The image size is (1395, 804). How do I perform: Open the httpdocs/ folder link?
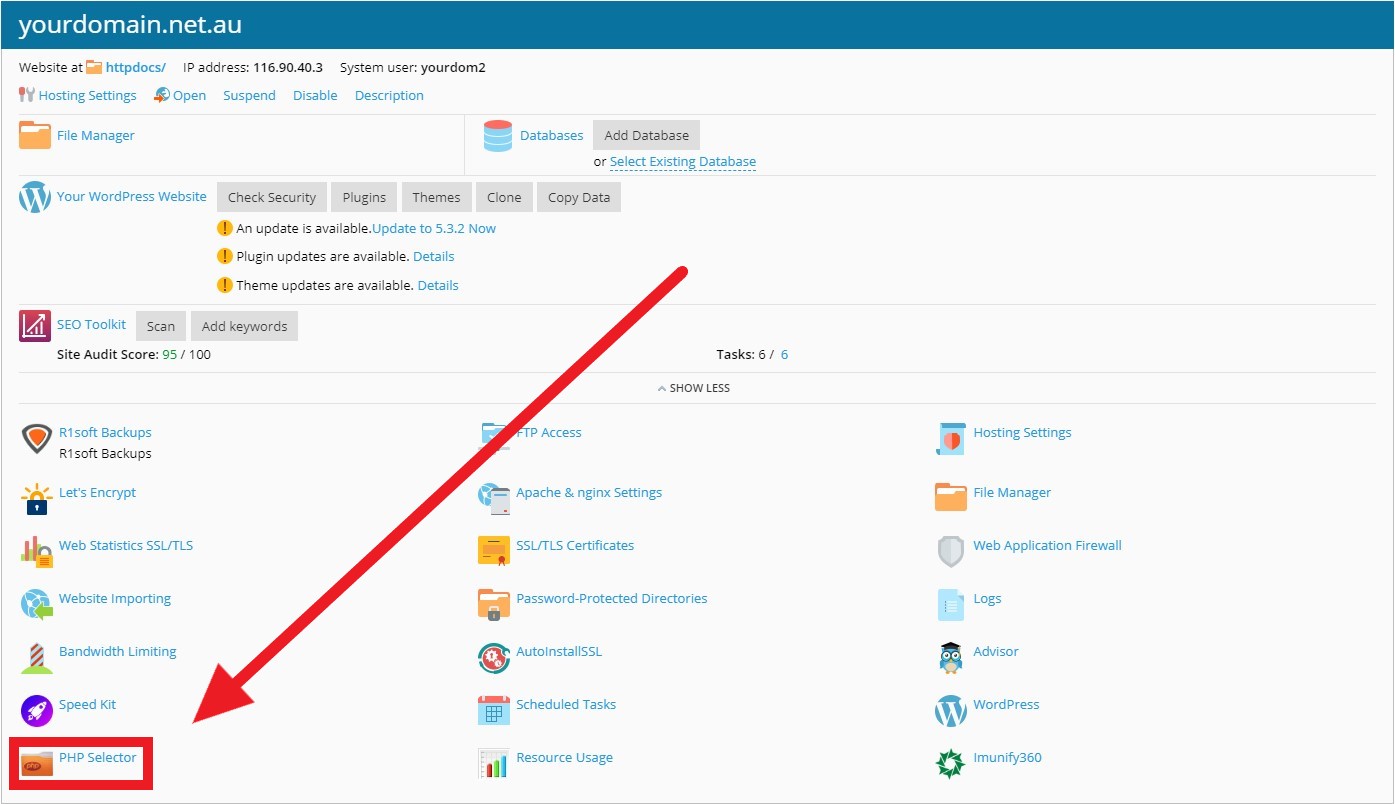point(136,68)
